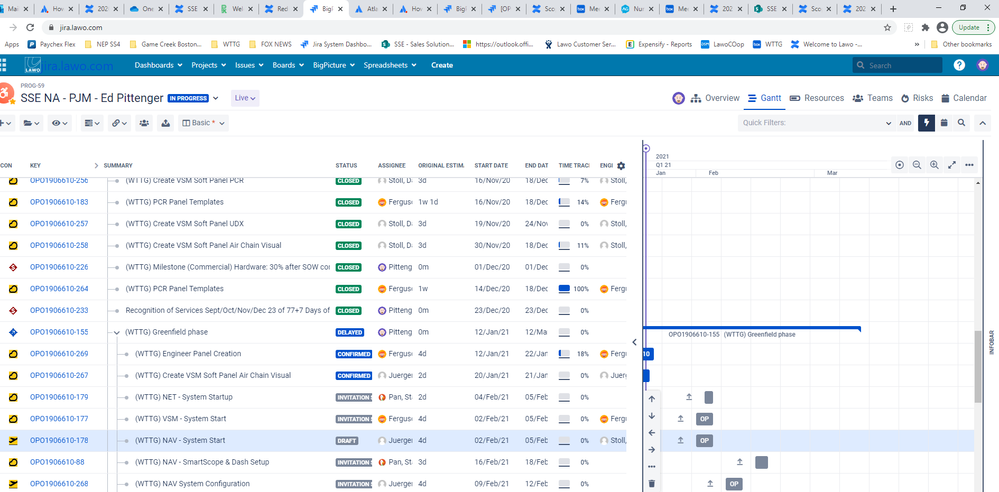Open the eye visibility options dropdown

[x=60, y=123]
